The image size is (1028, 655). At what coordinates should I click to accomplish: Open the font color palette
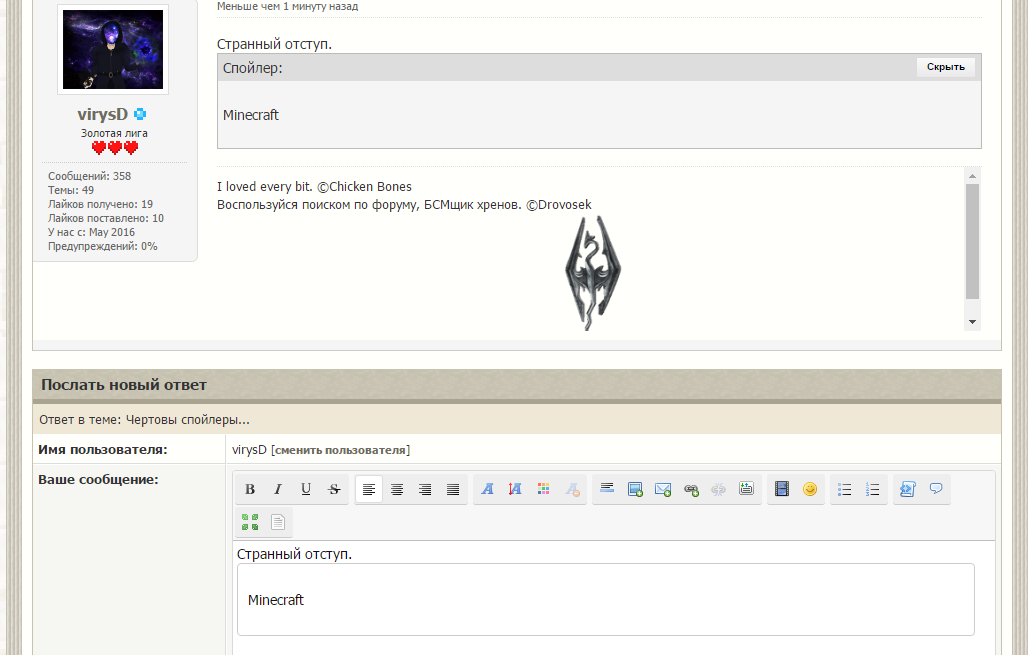(544, 489)
